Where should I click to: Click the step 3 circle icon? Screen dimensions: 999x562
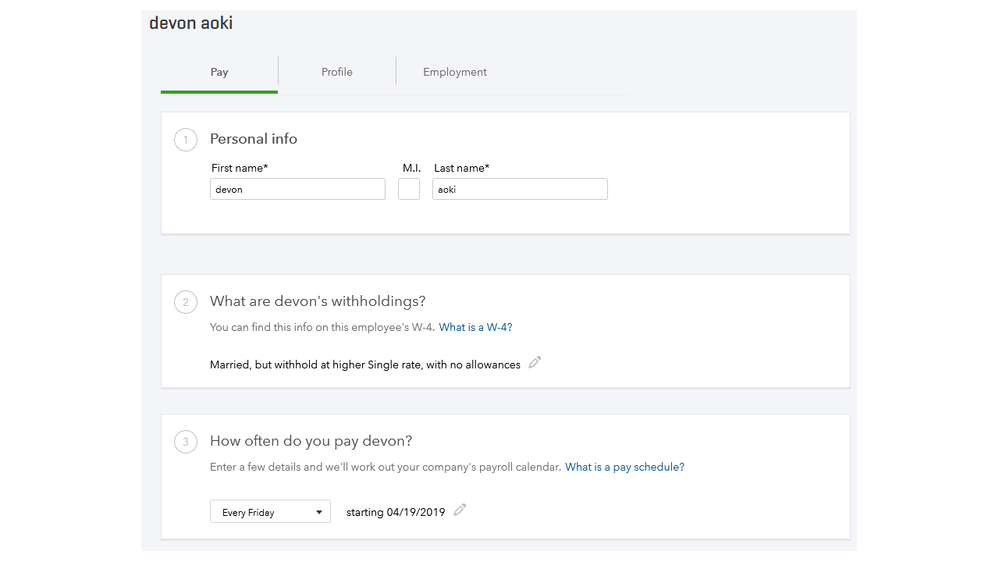tap(185, 442)
